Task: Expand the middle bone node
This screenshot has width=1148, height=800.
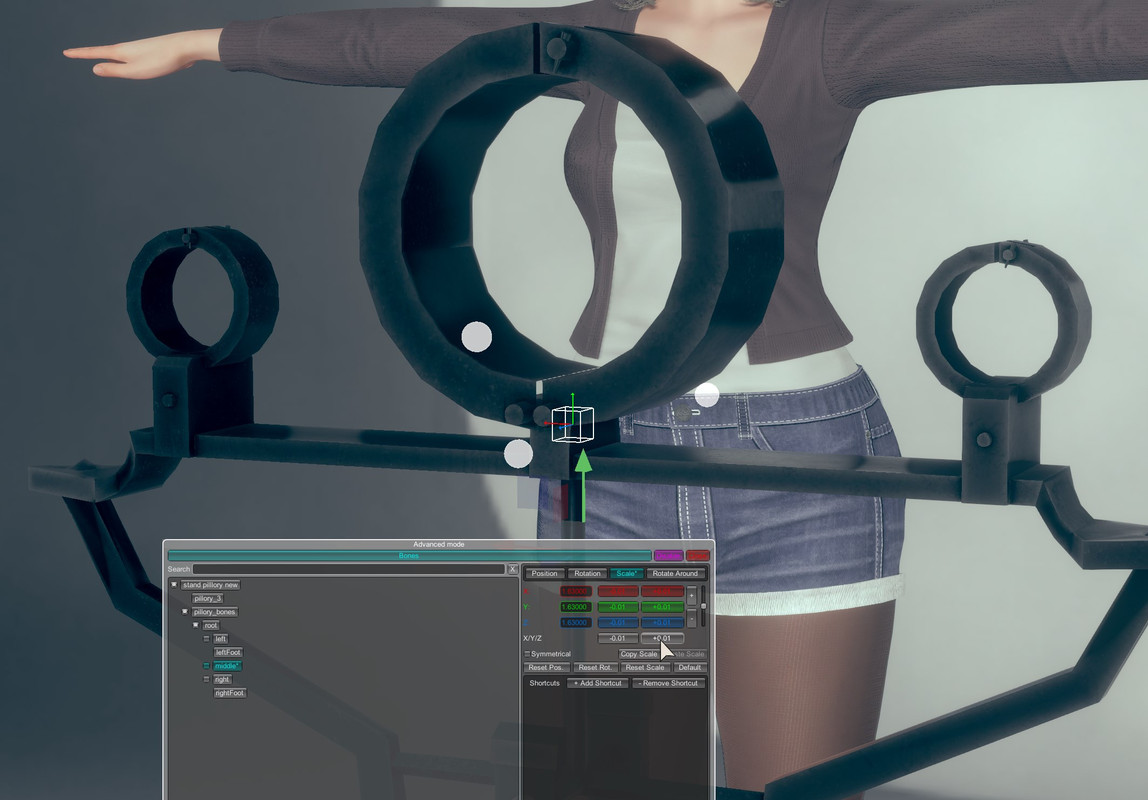Action: [206, 666]
